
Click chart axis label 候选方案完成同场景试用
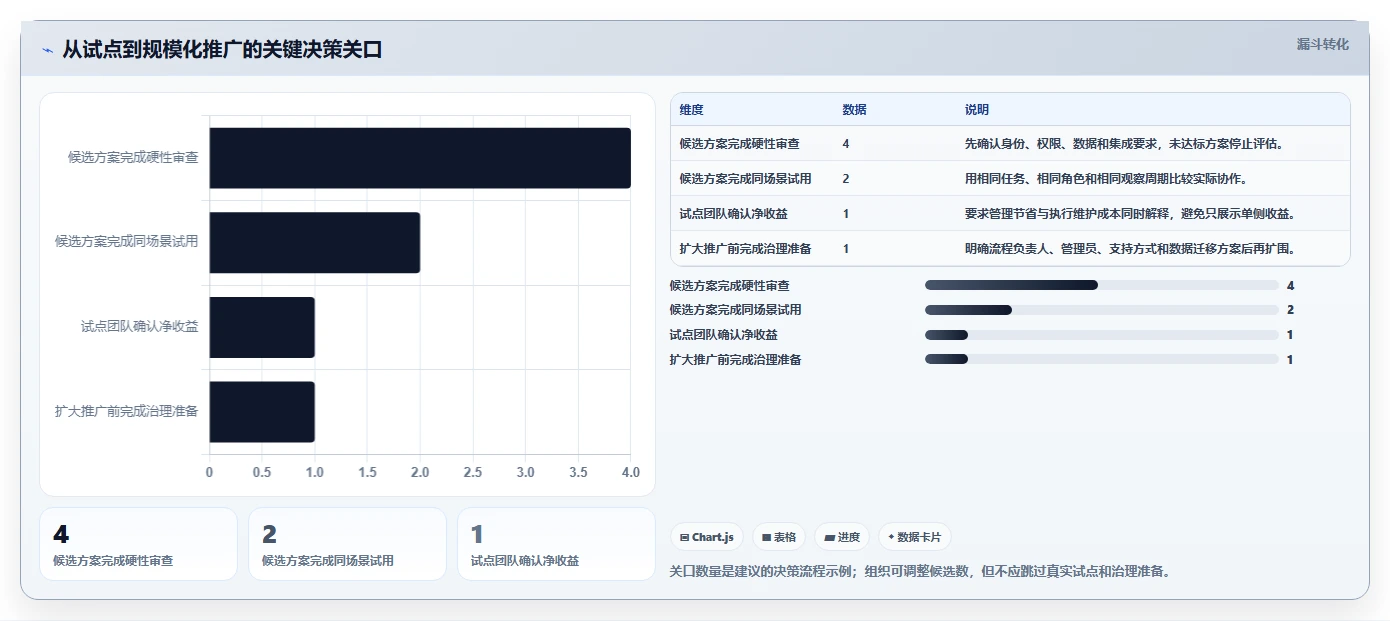pos(127,241)
